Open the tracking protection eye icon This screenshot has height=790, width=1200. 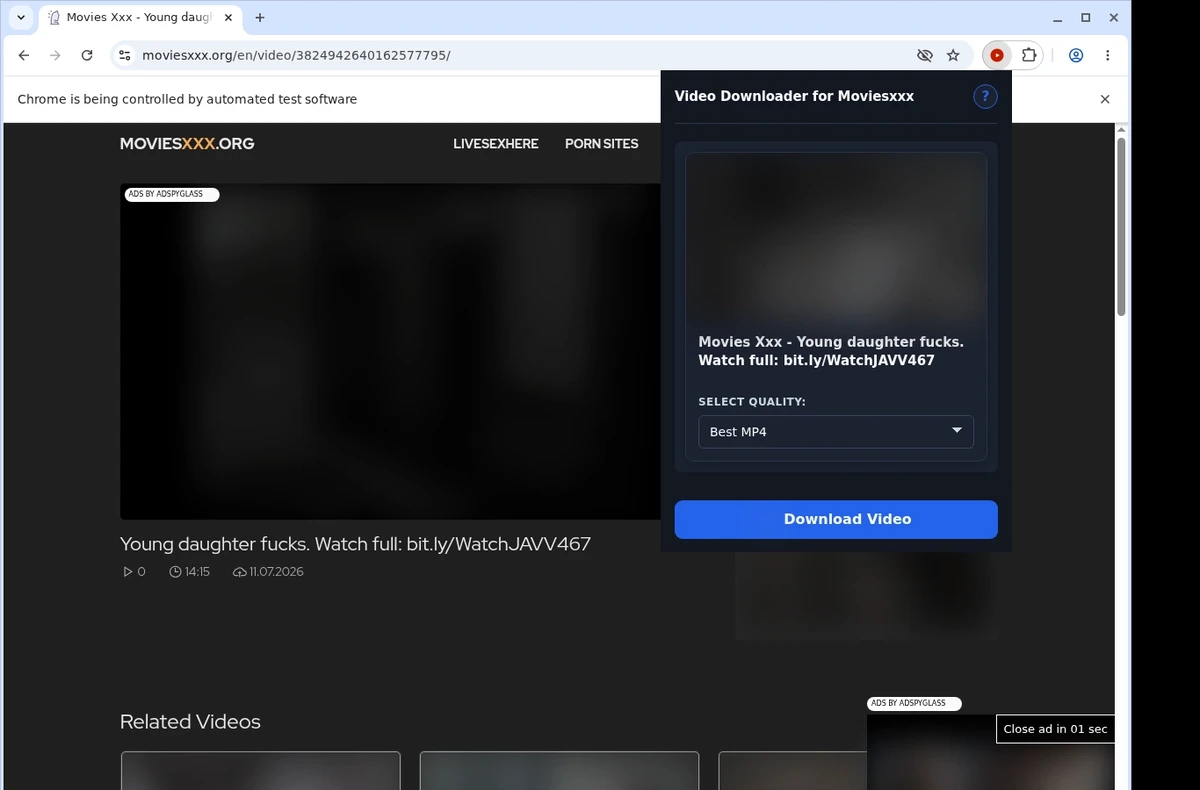point(925,55)
